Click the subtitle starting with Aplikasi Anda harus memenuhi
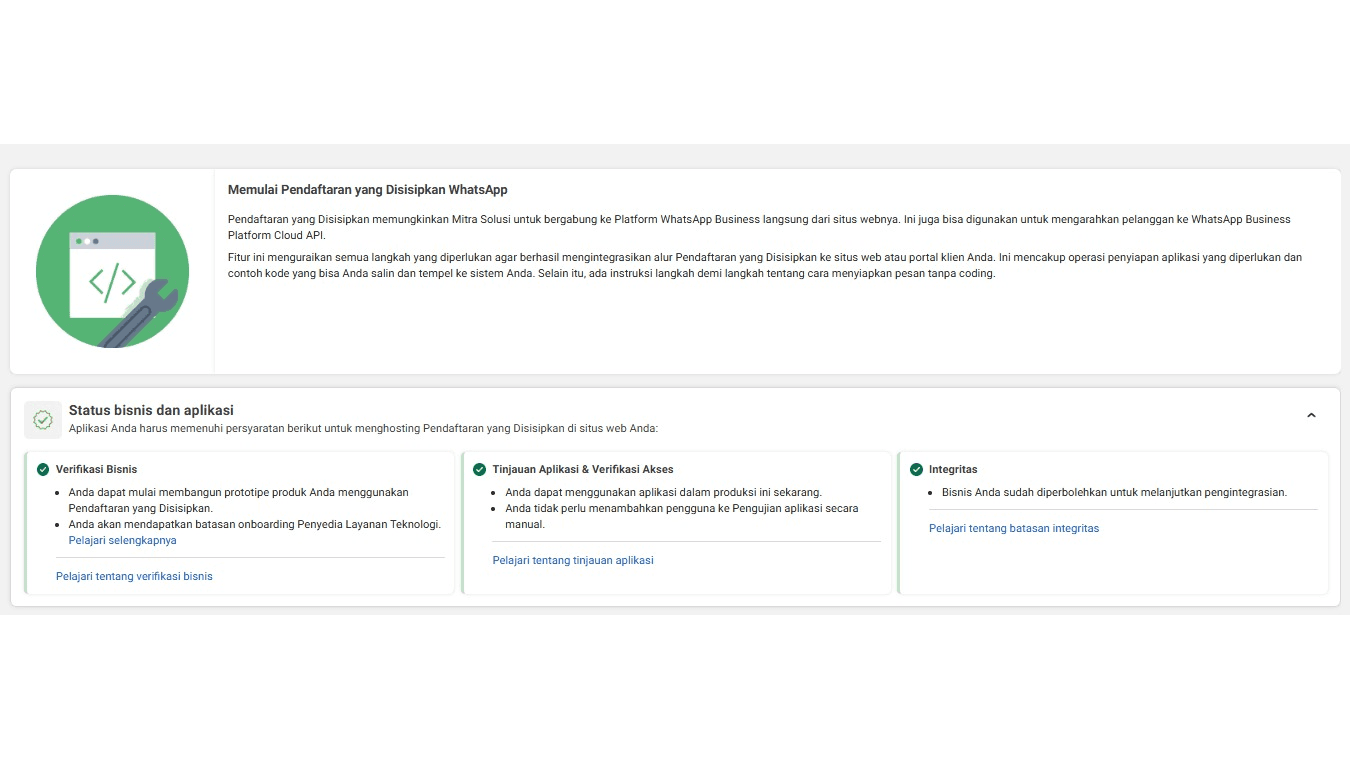Screen dimensions: 1350x760 pos(363,428)
